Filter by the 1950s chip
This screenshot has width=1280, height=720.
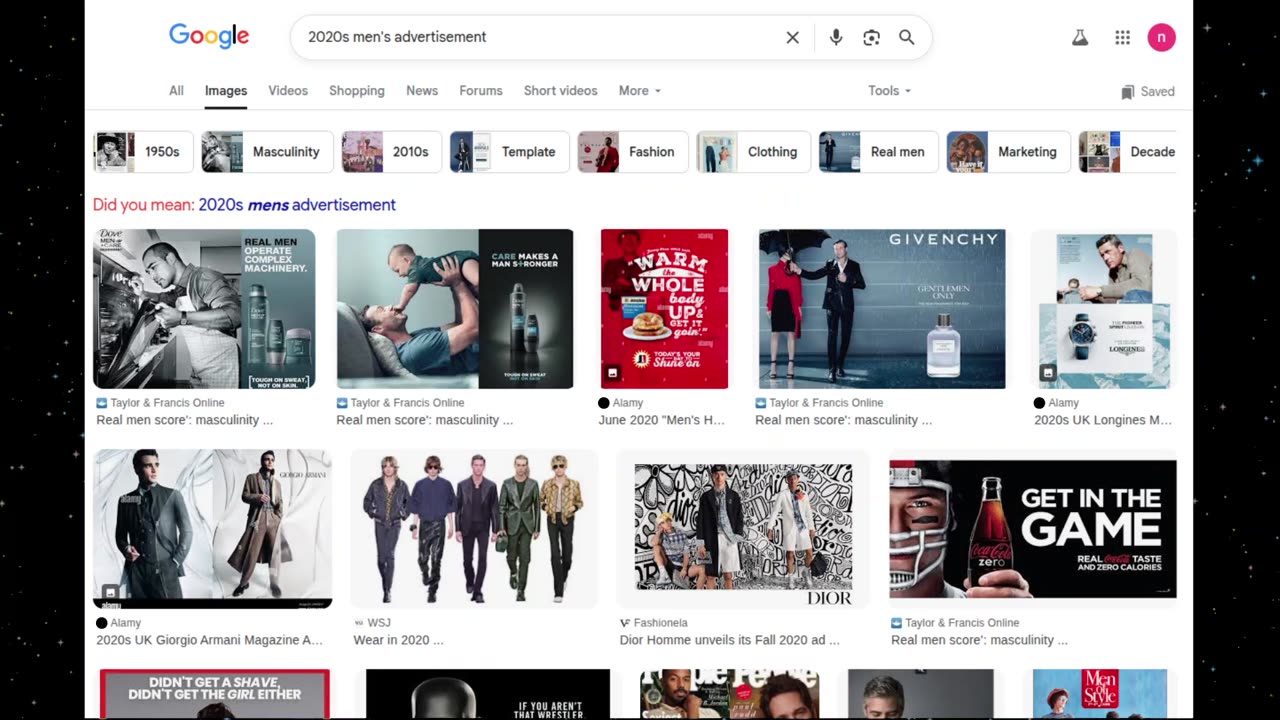coord(143,152)
